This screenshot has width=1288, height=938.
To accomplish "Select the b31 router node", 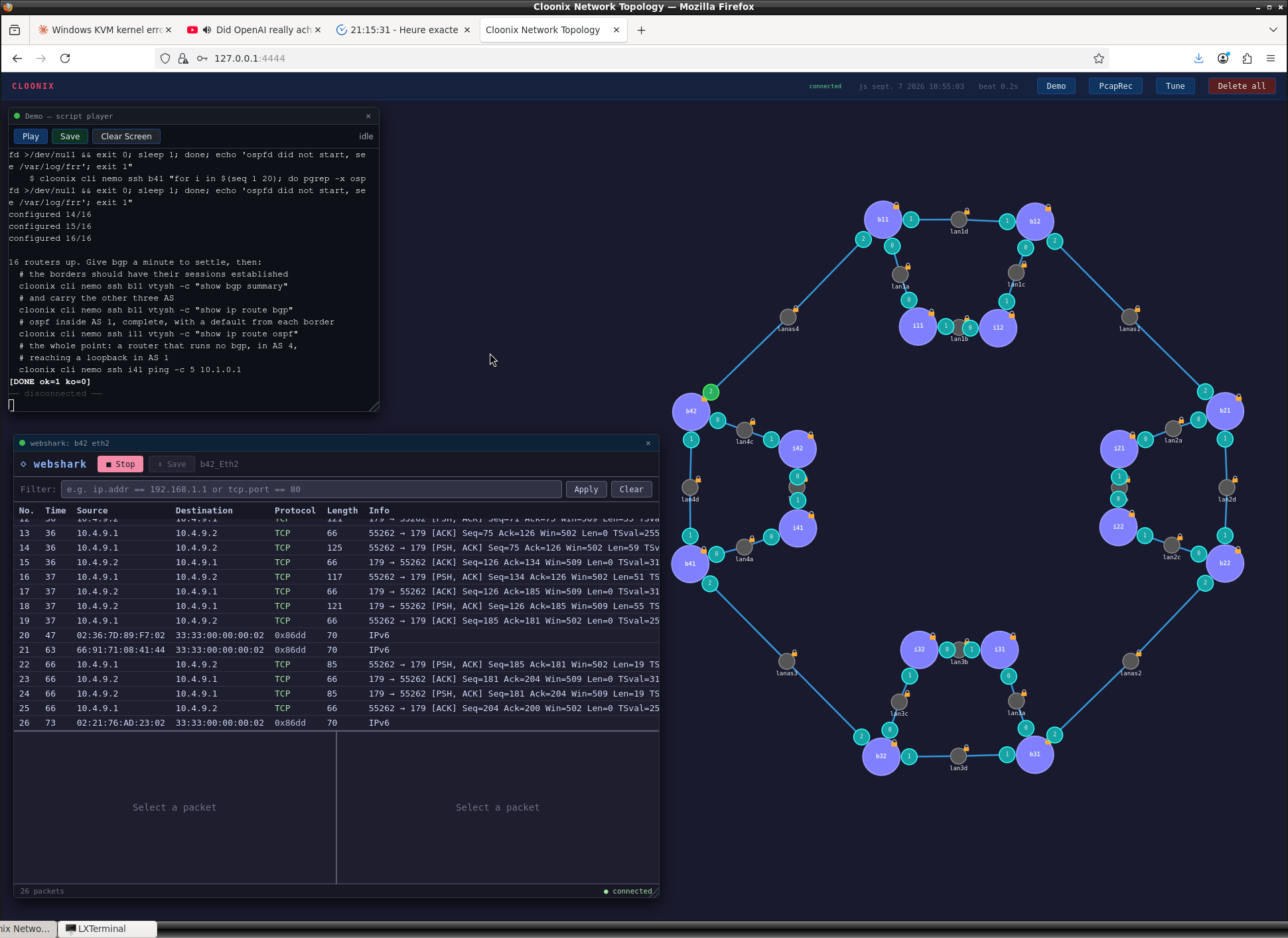I will 1035,754.
